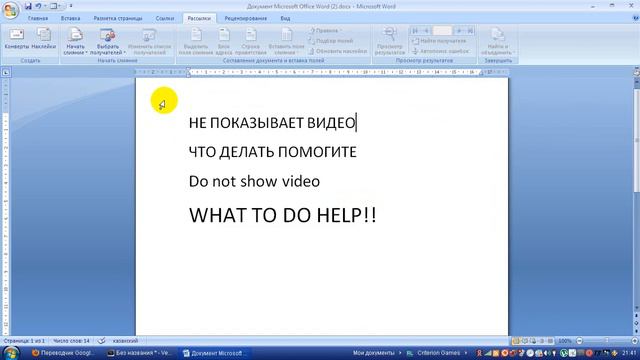Screen dimensions: 640x360
Task: Open Конверты (Envelopes) tool
Action: (16, 39)
